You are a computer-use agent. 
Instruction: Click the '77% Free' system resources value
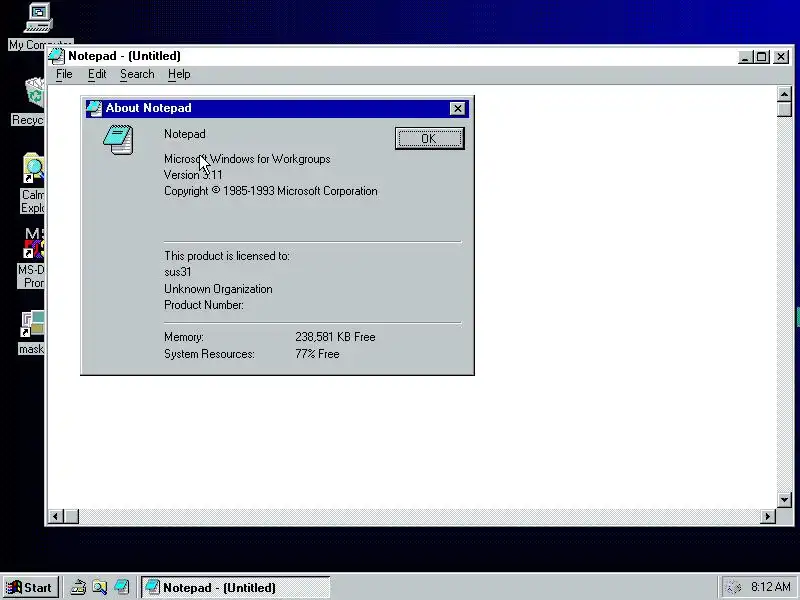pos(317,354)
